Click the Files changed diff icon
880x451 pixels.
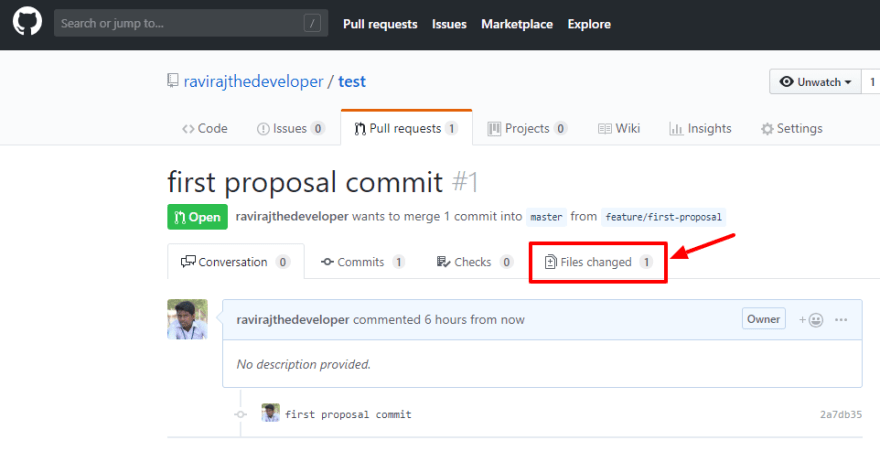[551, 262]
